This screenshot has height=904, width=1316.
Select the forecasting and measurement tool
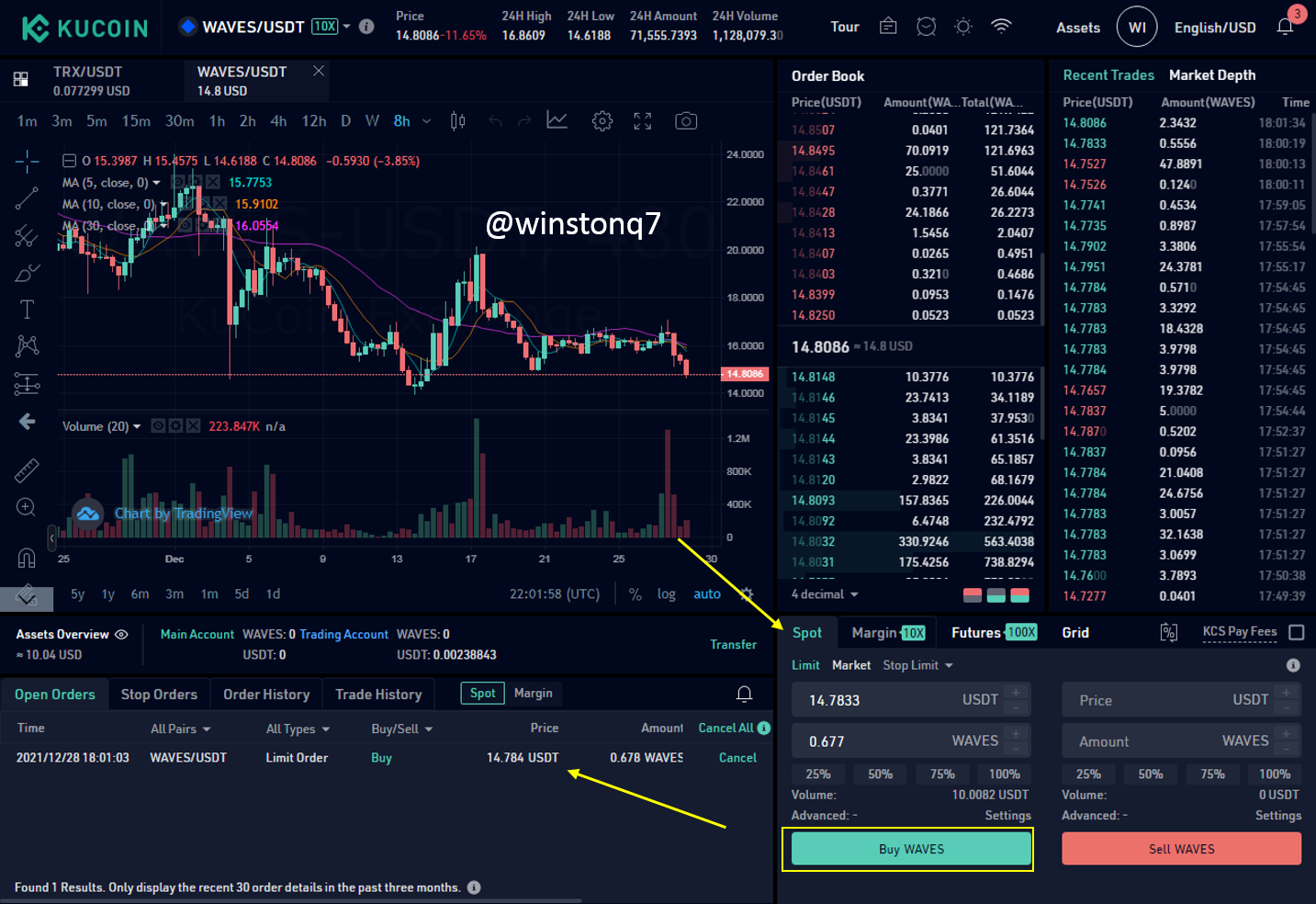tap(27, 383)
